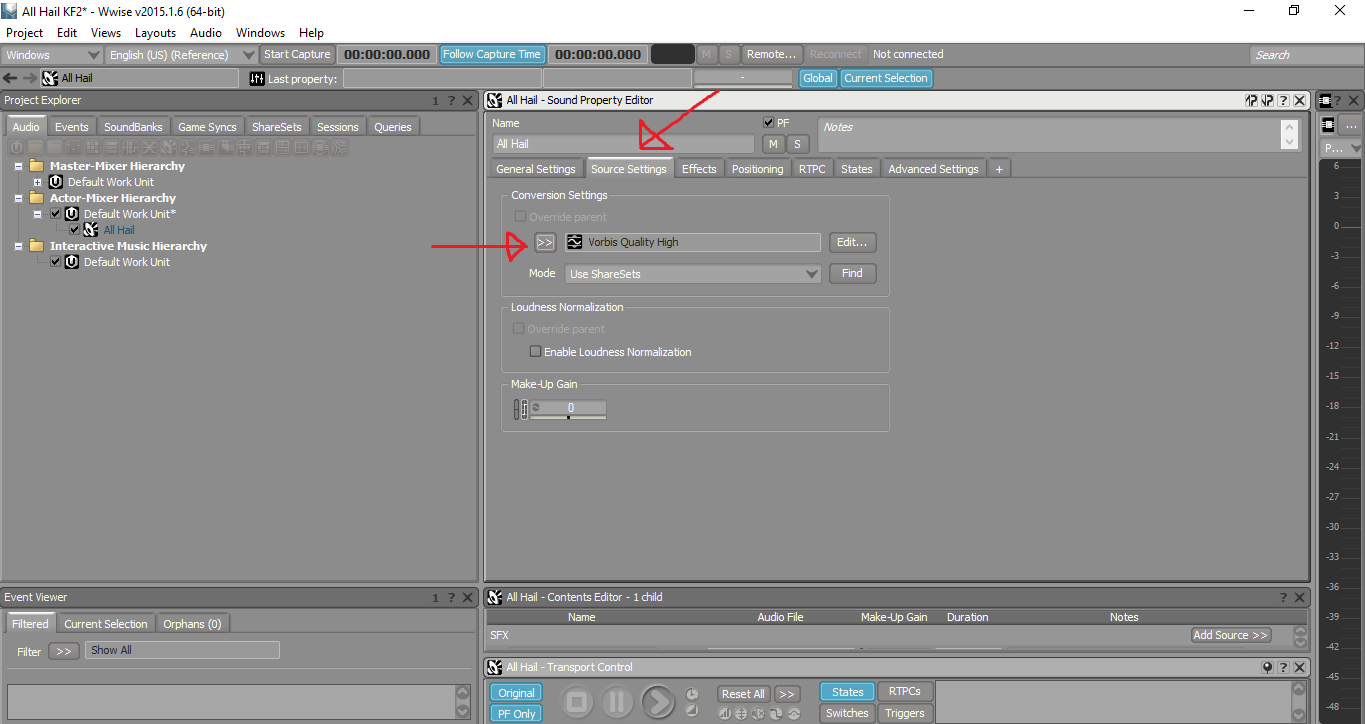The height and width of the screenshot is (724, 1365).
Task: Open the Event Viewer Filter '>>' selector
Action: pos(63,651)
